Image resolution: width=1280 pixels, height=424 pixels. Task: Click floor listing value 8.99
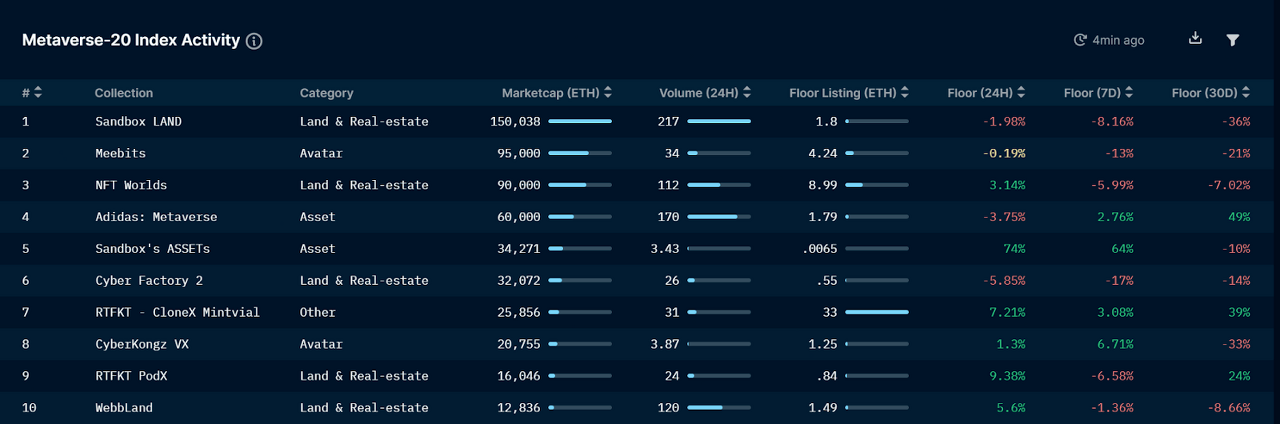[823, 185]
